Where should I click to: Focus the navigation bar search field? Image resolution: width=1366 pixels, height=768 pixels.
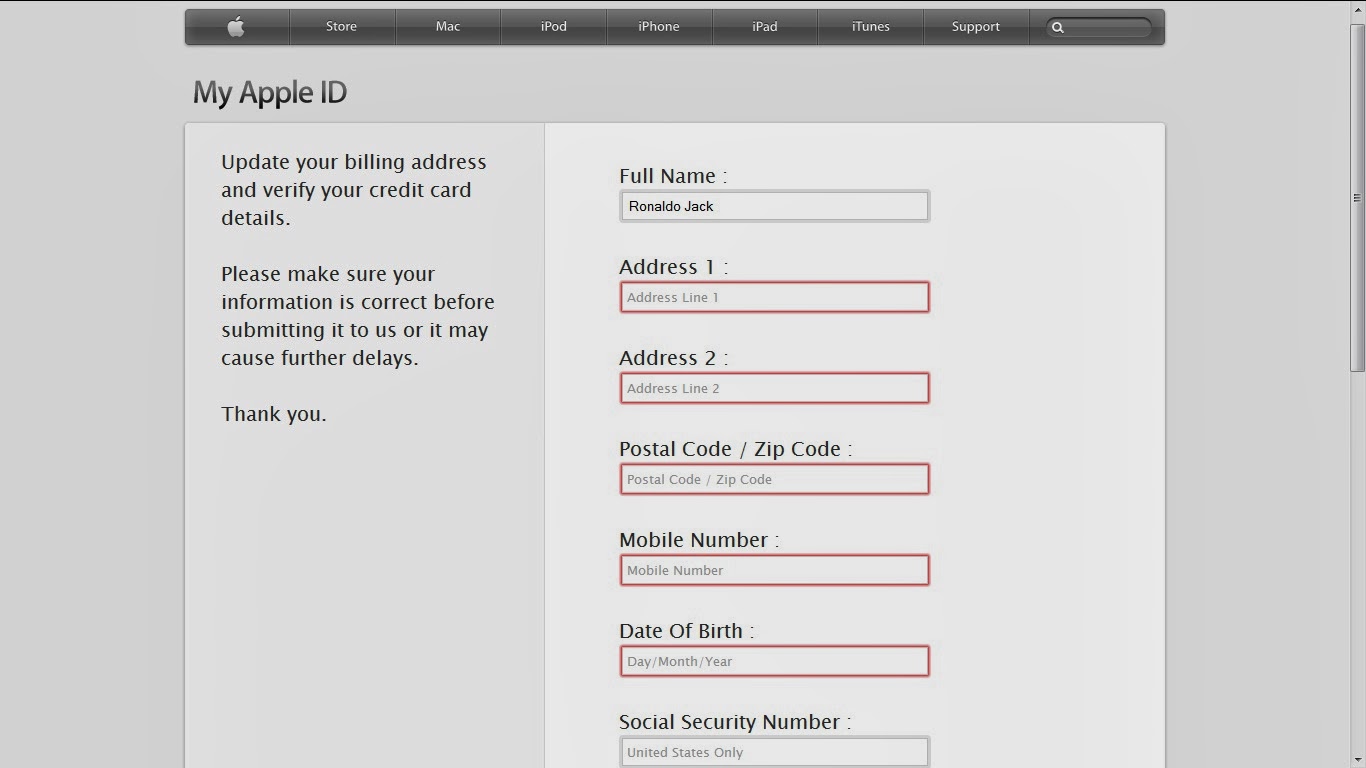1098,28
